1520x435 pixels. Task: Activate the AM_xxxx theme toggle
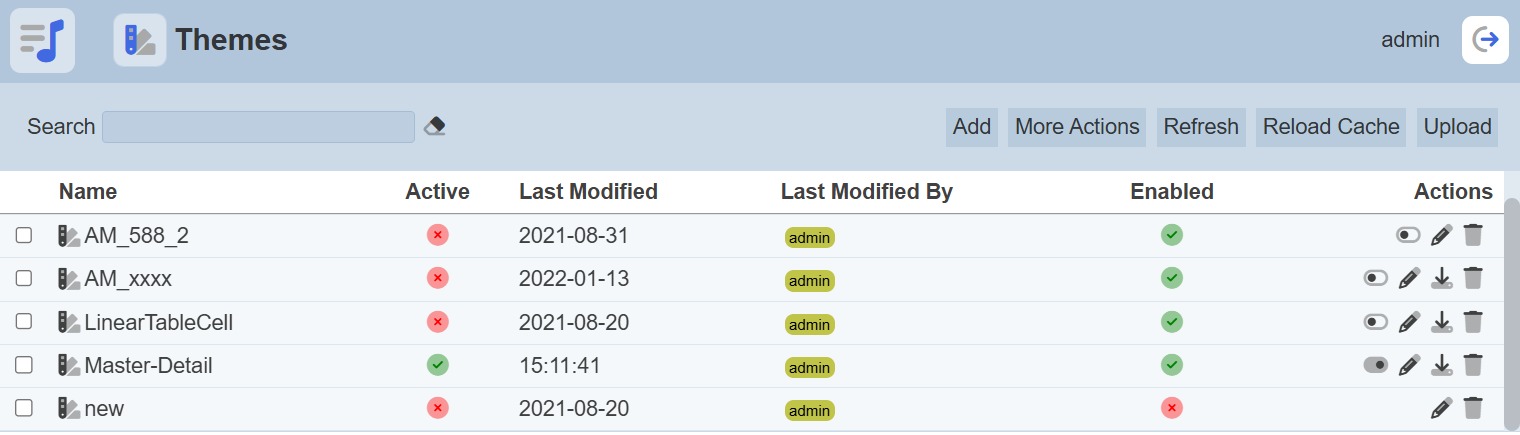(1376, 278)
